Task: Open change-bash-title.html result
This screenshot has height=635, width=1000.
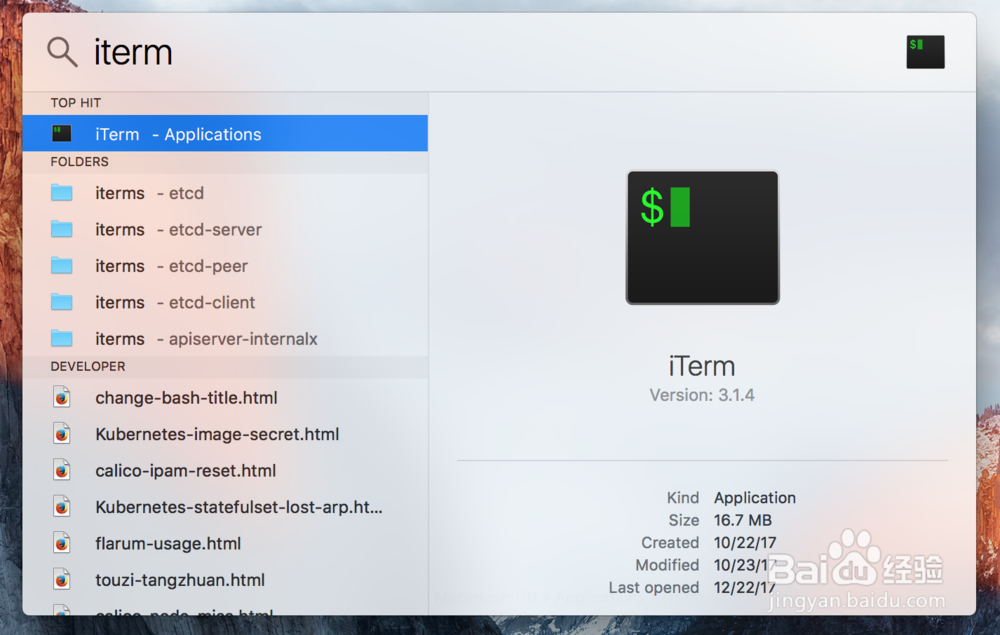Action: click(225, 397)
